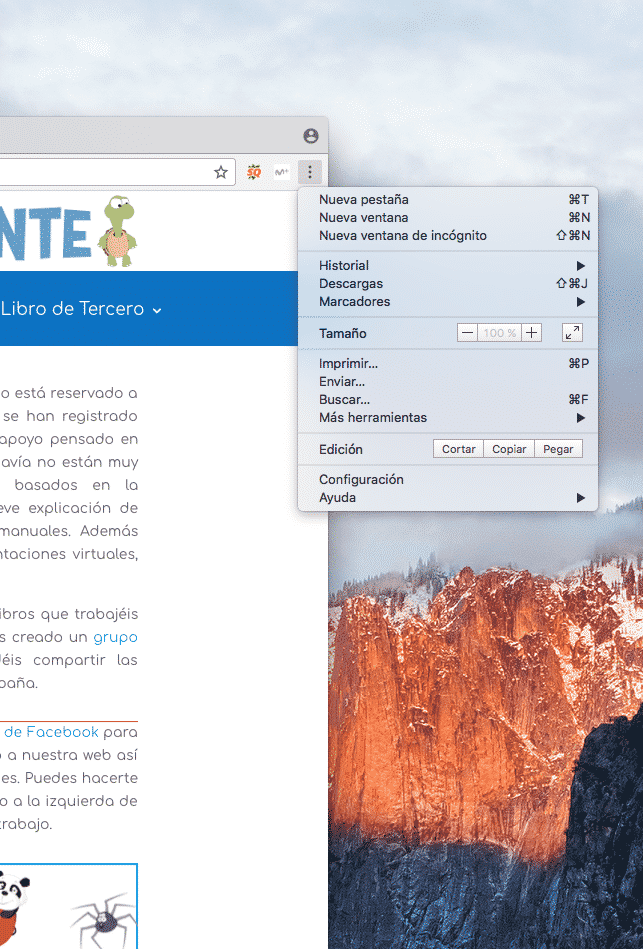Select Nueva ventana de incógnito
This screenshot has width=643, height=949.
403,235
